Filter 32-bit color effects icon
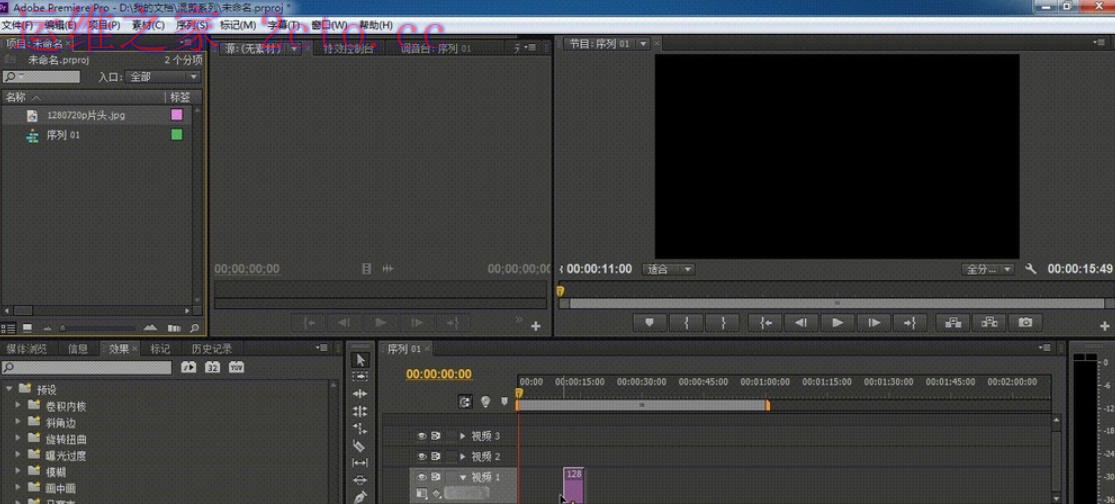 213,368
